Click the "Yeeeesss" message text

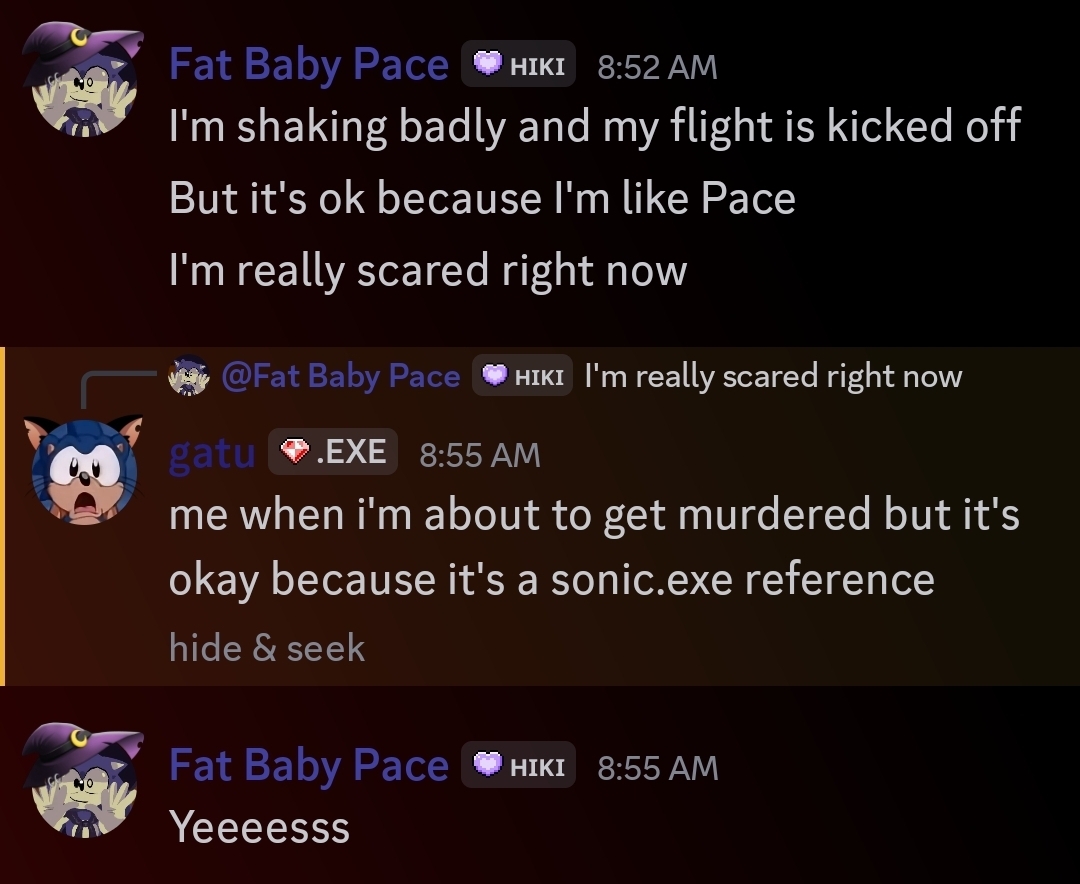[260, 827]
